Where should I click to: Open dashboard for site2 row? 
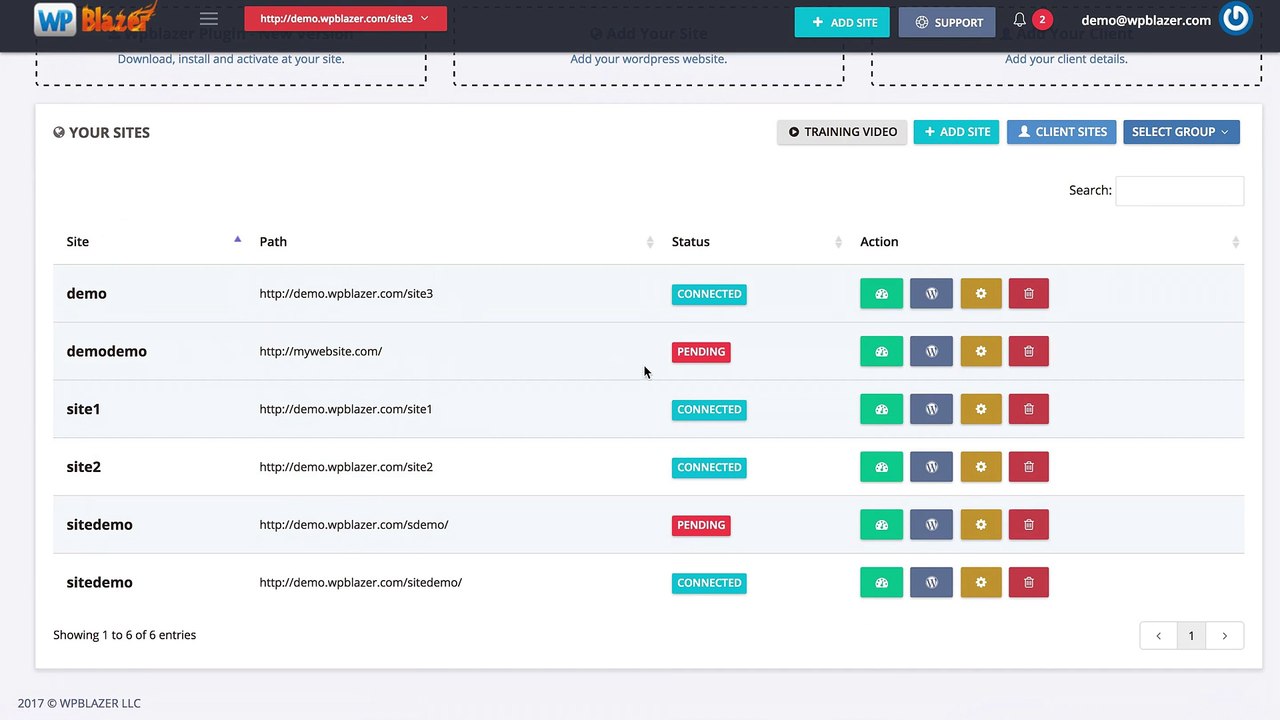tap(881, 467)
